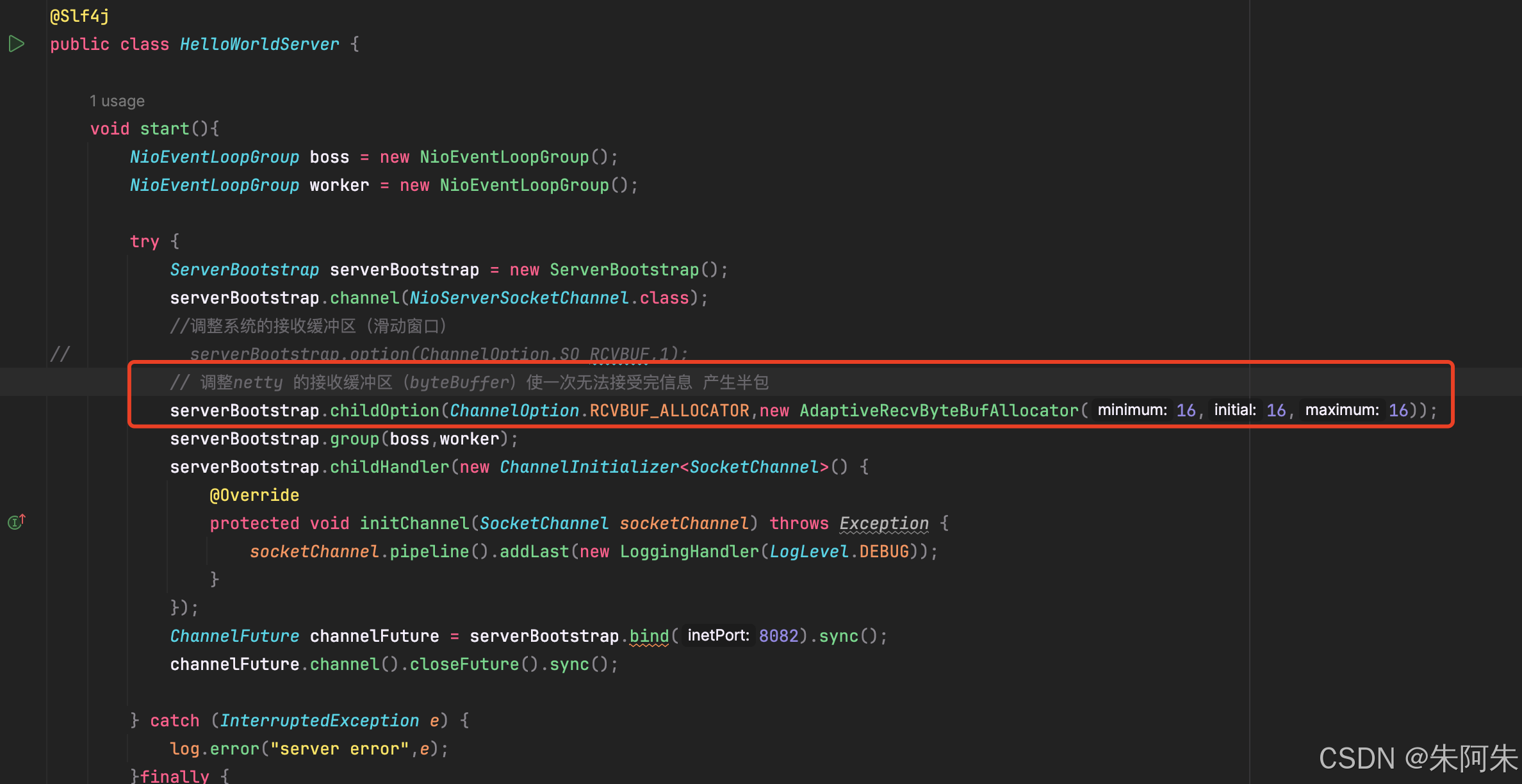Image resolution: width=1522 pixels, height=784 pixels.
Task: Click the port number 8082
Action: tap(778, 636)
